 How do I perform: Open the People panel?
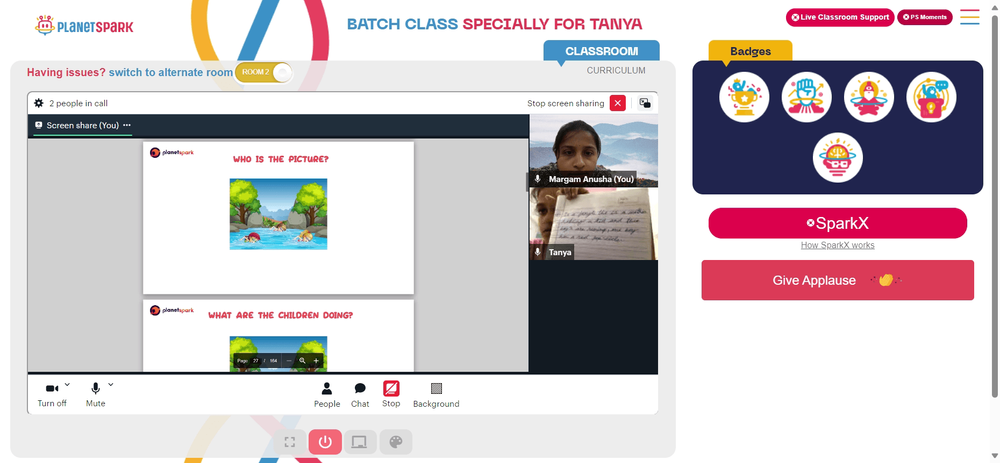[327, 395]
